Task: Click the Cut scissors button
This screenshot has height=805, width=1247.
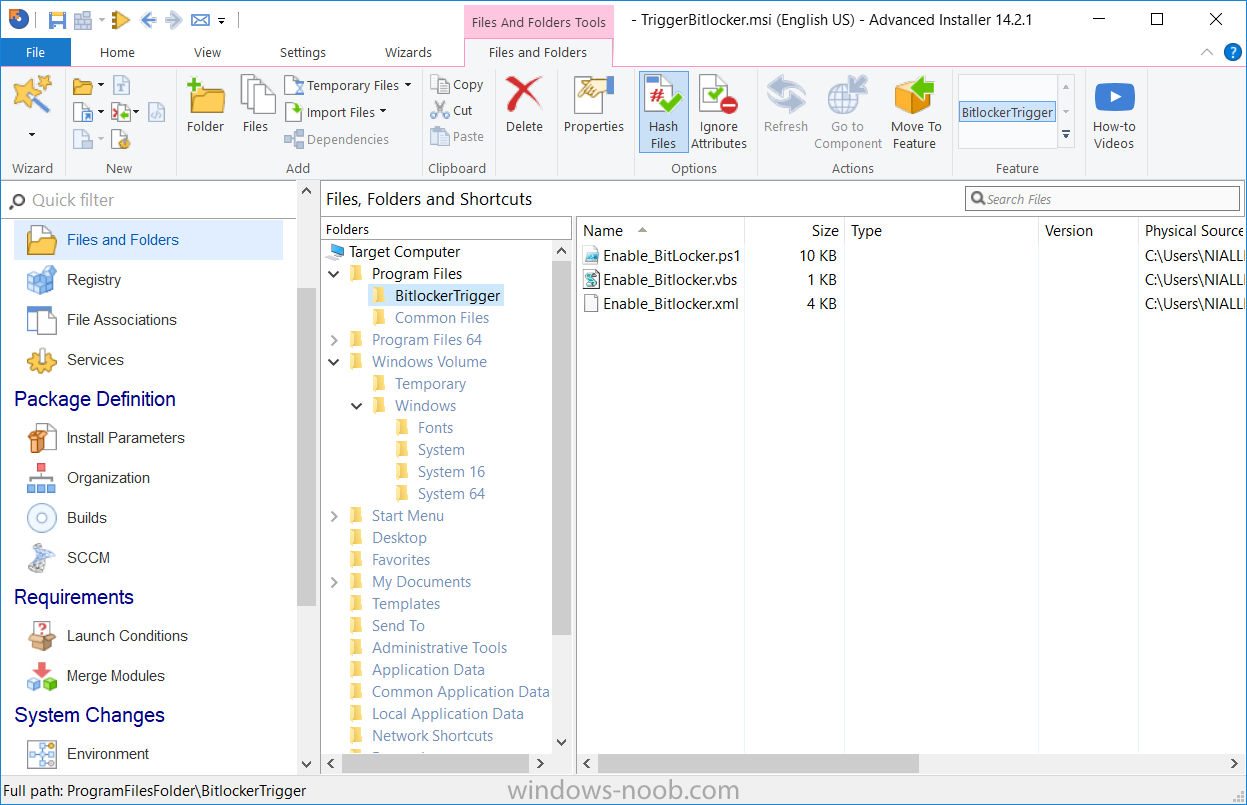Action: (451, 111)
